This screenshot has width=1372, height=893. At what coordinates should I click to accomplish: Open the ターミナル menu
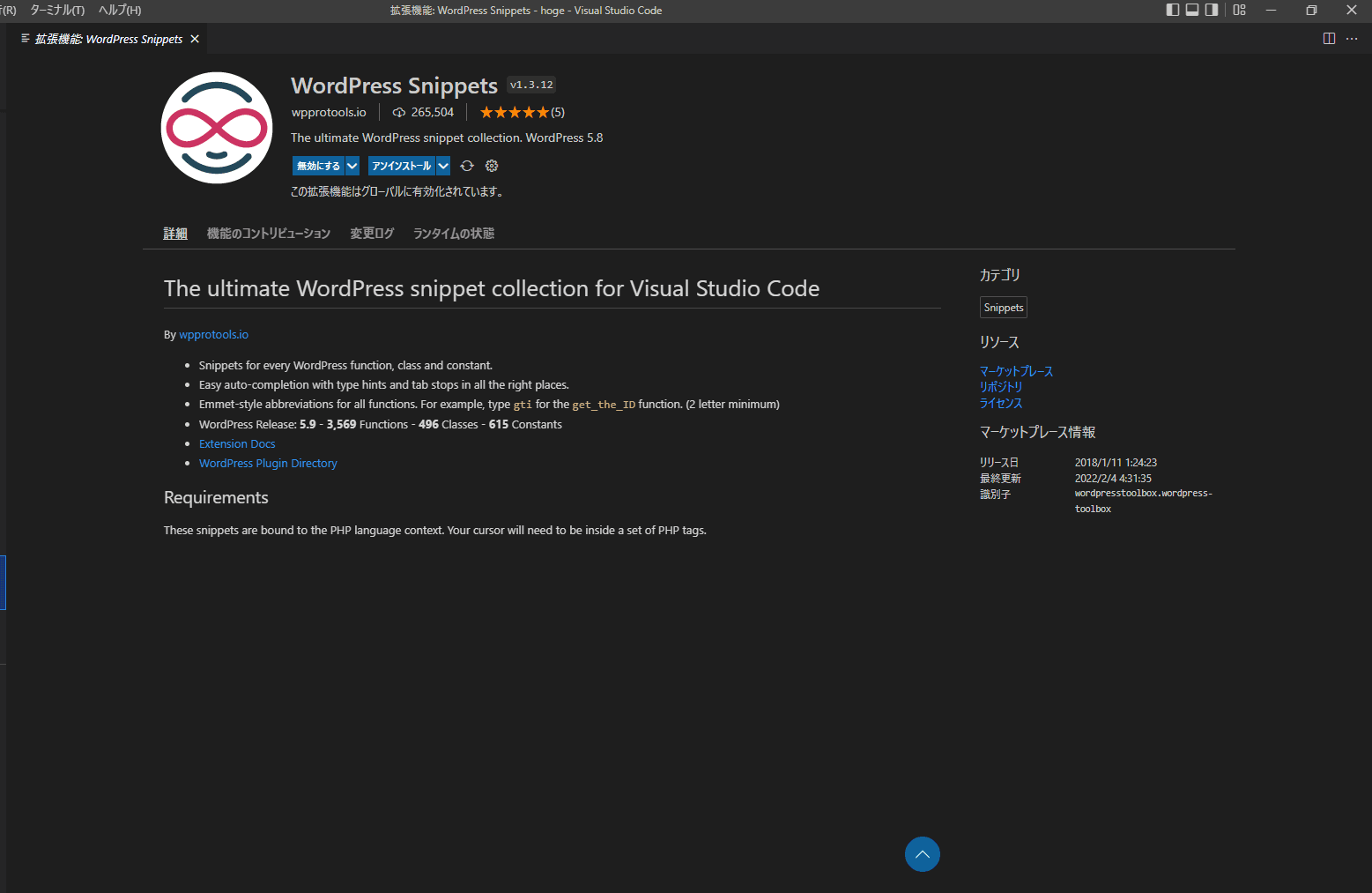[57, 10]
